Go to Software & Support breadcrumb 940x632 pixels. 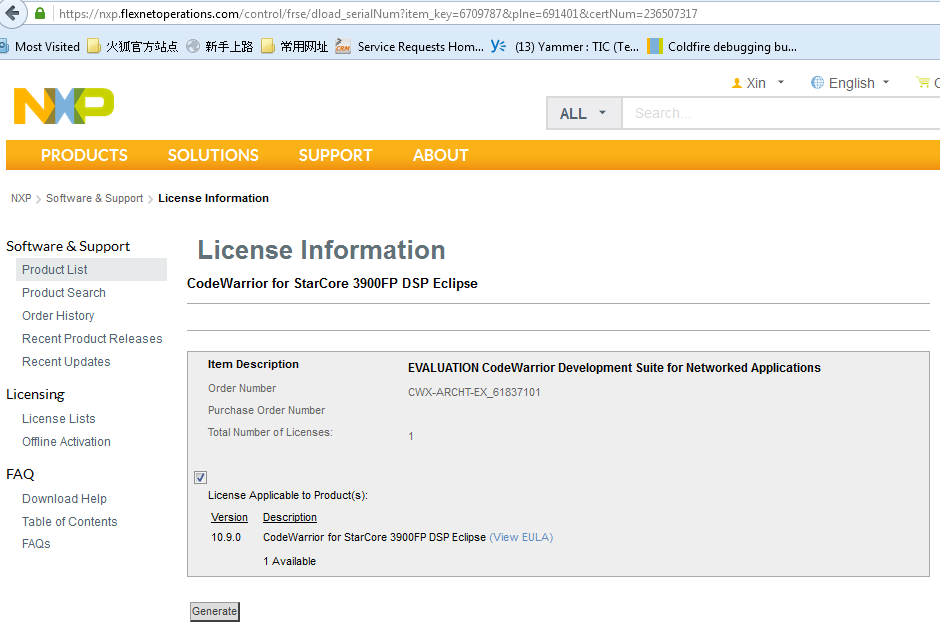[x=95, y=198]
